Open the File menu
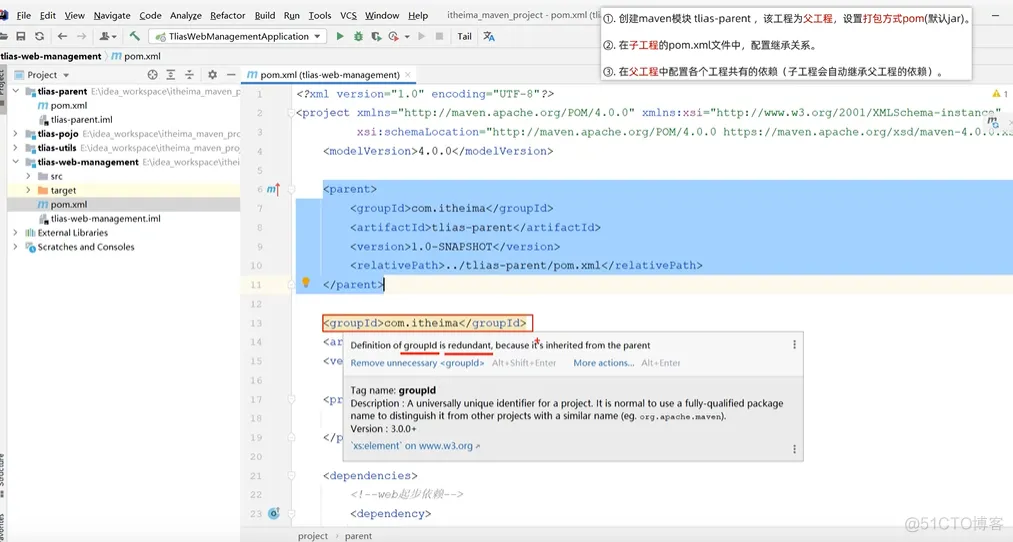 point(24,16)
